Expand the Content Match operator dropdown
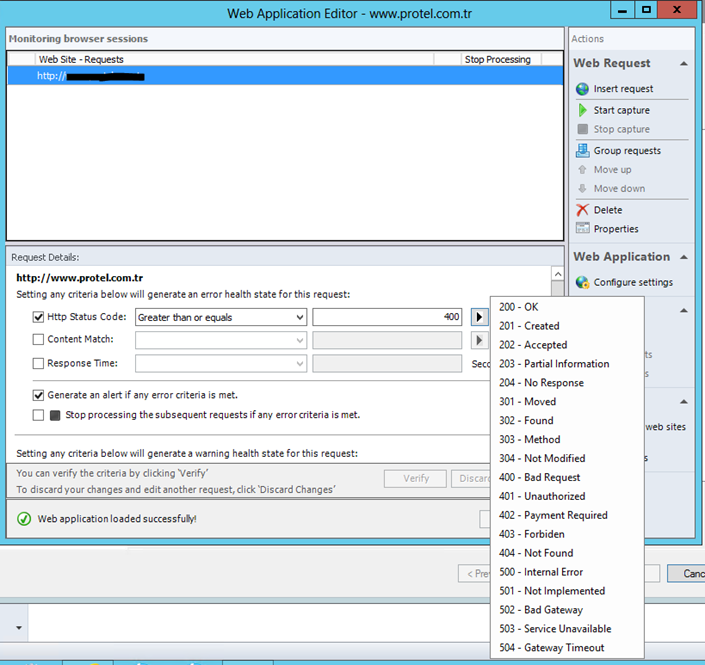Screen dimensions: 705x665 point(220,340)
